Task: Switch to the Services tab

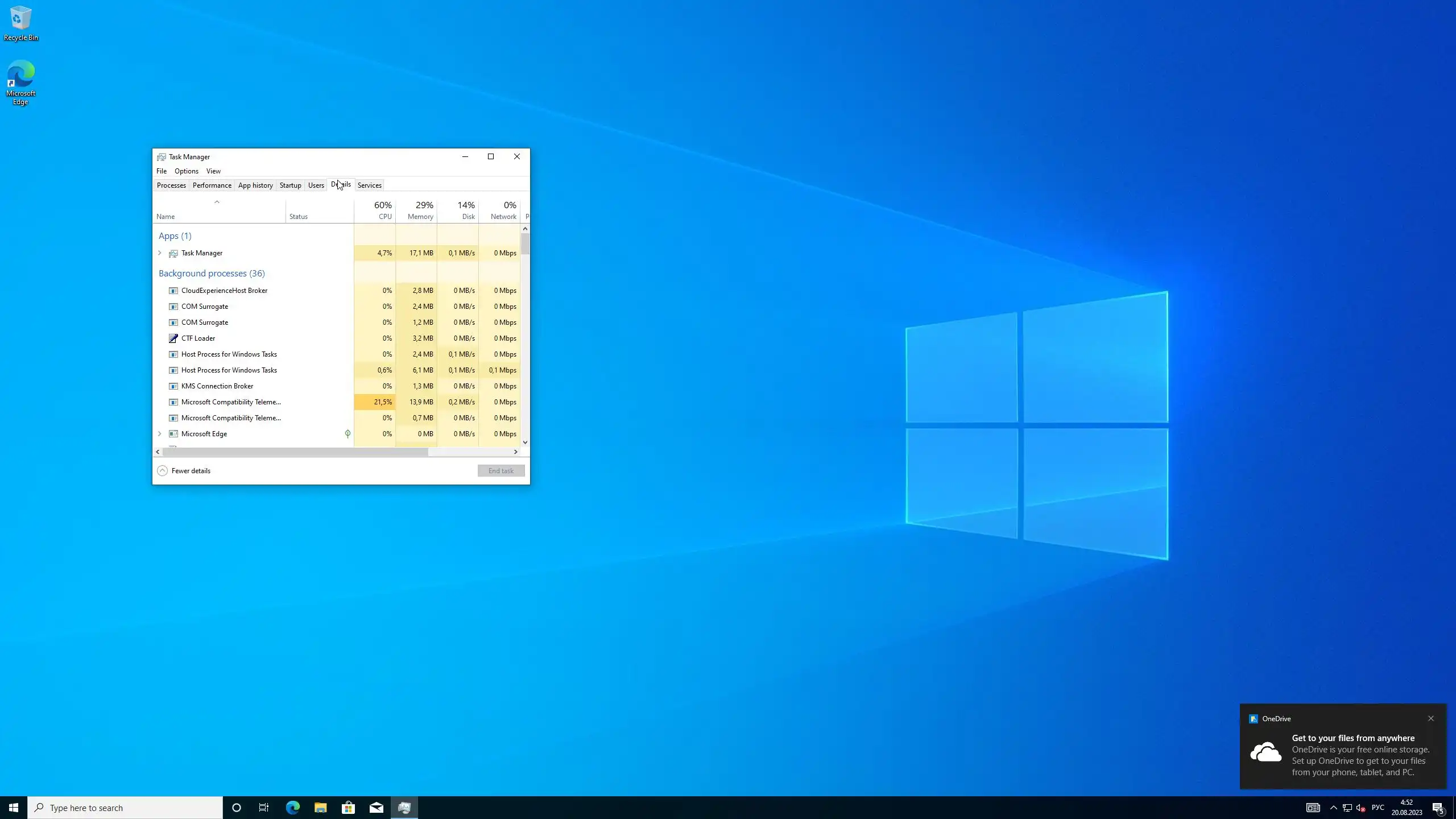Action: pos(369,185)
